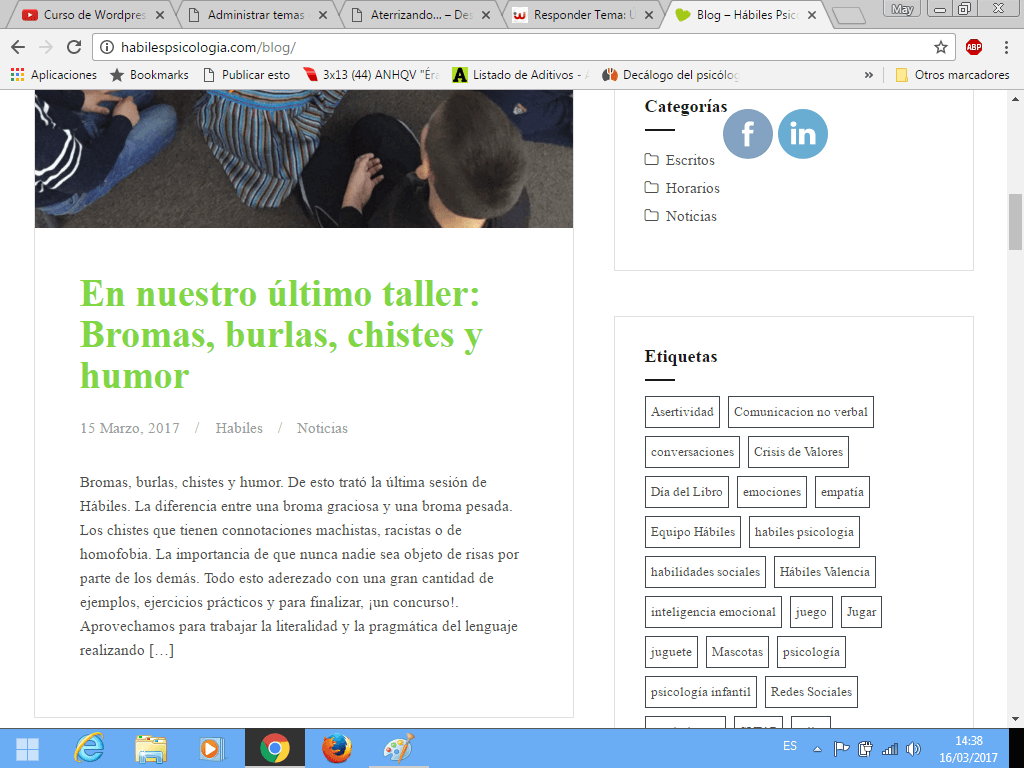Open the Adblock Plus extension icon
Image resolution: width=1024 pixels, height=768 pixels.
(x=974, y=47)
